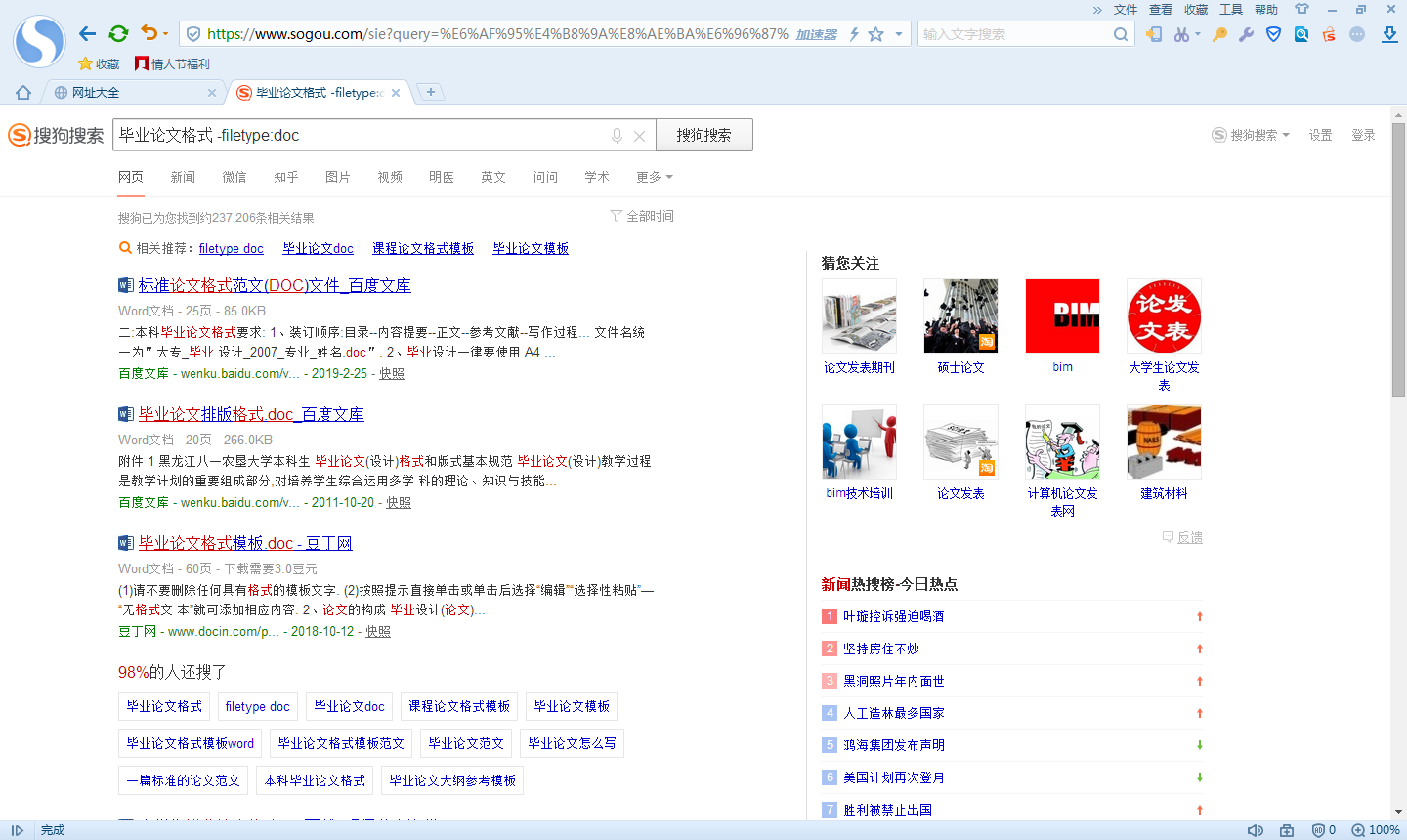Open the 帮助 menu

click(1266, 10)
